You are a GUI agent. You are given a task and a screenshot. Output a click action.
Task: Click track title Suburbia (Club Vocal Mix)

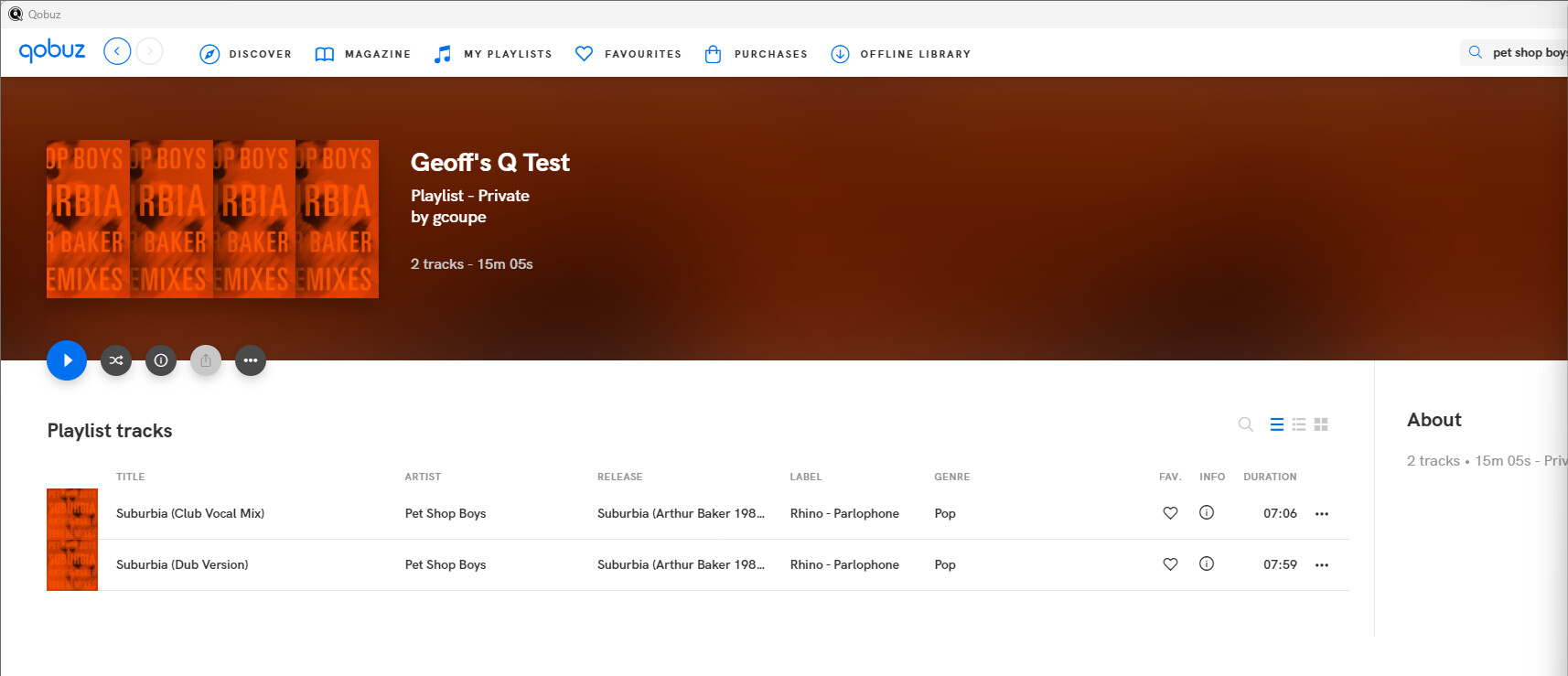pos(190,513)
